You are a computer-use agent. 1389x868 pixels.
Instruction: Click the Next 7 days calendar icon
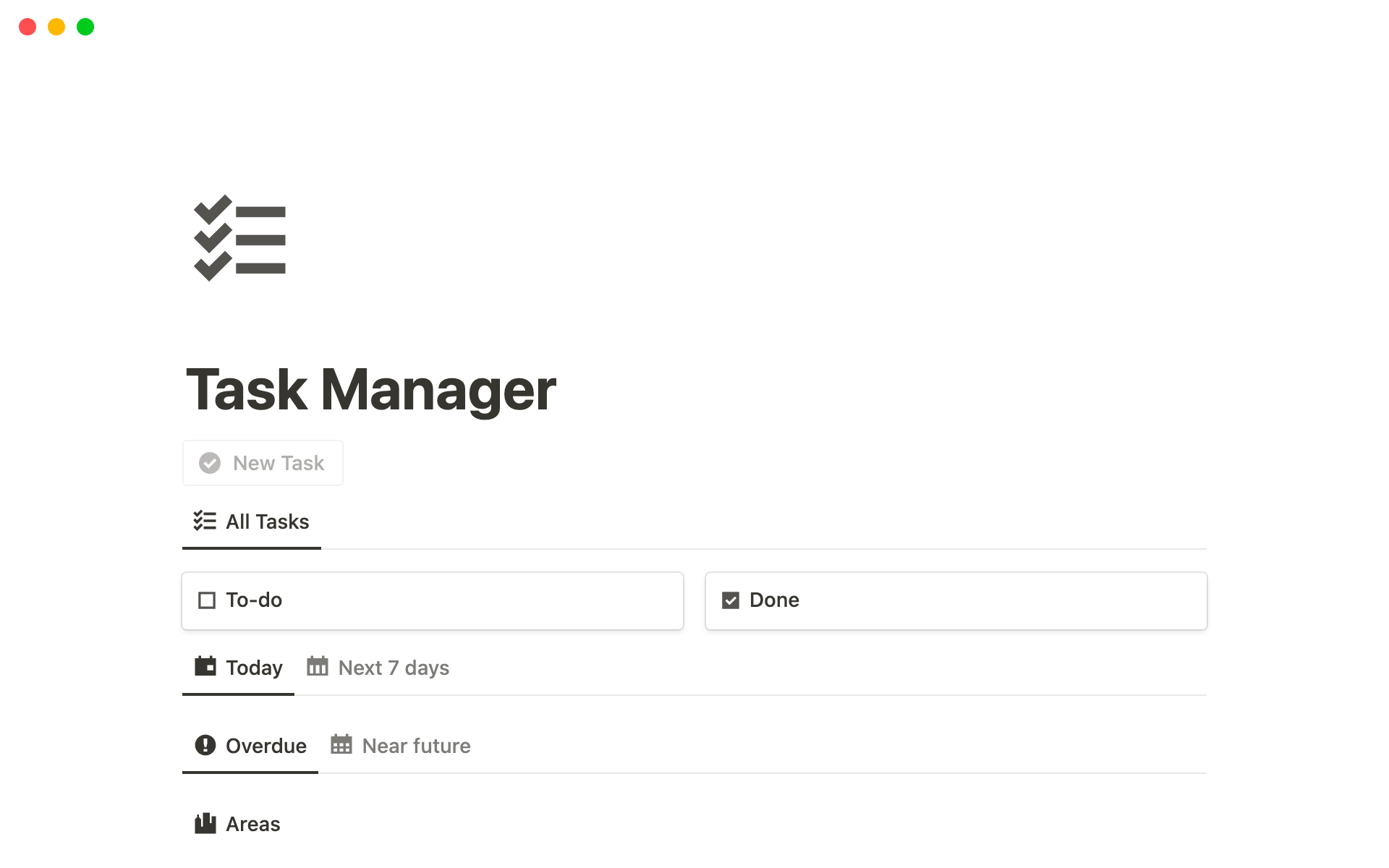[318, 666]
